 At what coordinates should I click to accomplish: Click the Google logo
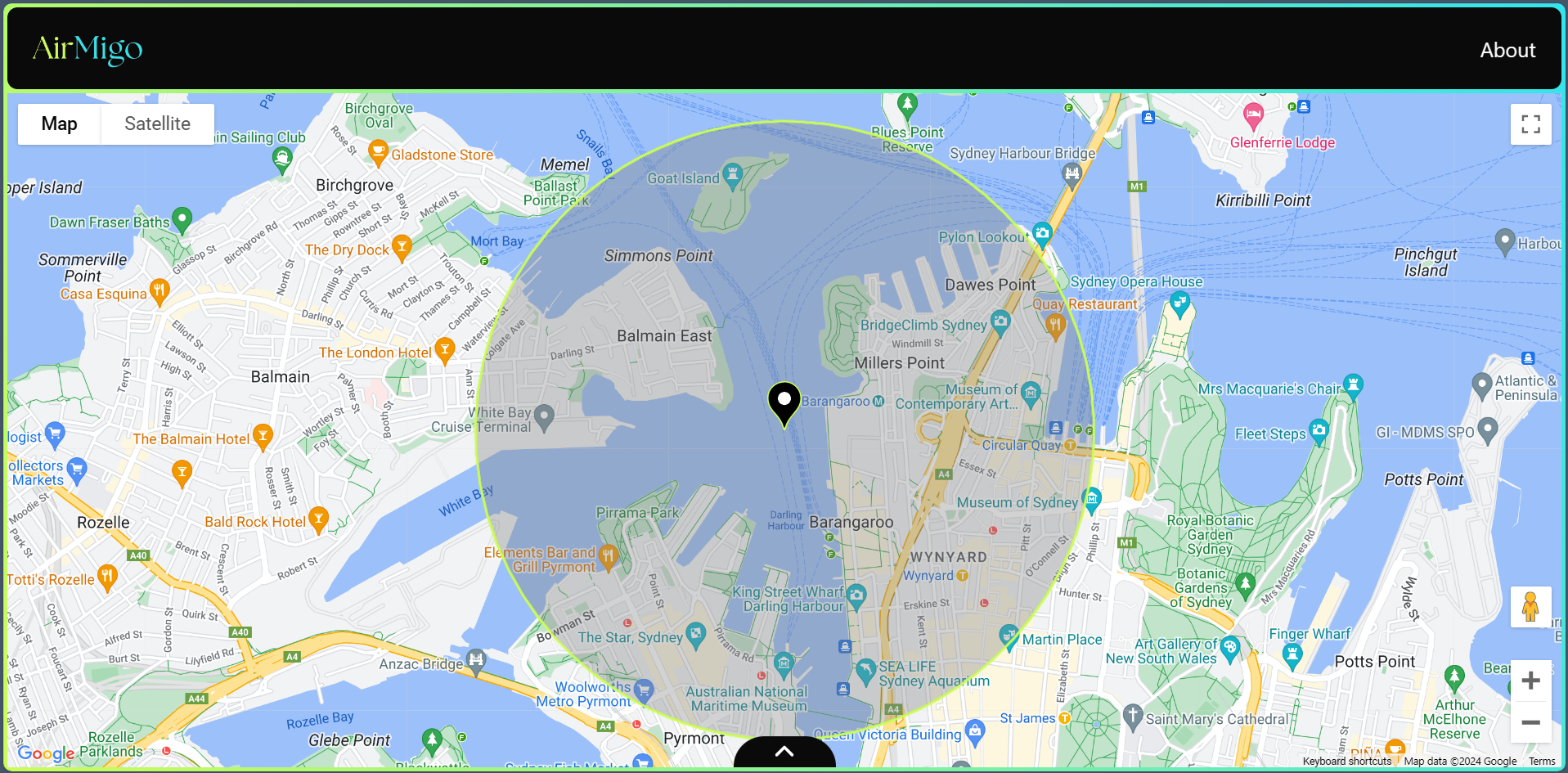46,753
